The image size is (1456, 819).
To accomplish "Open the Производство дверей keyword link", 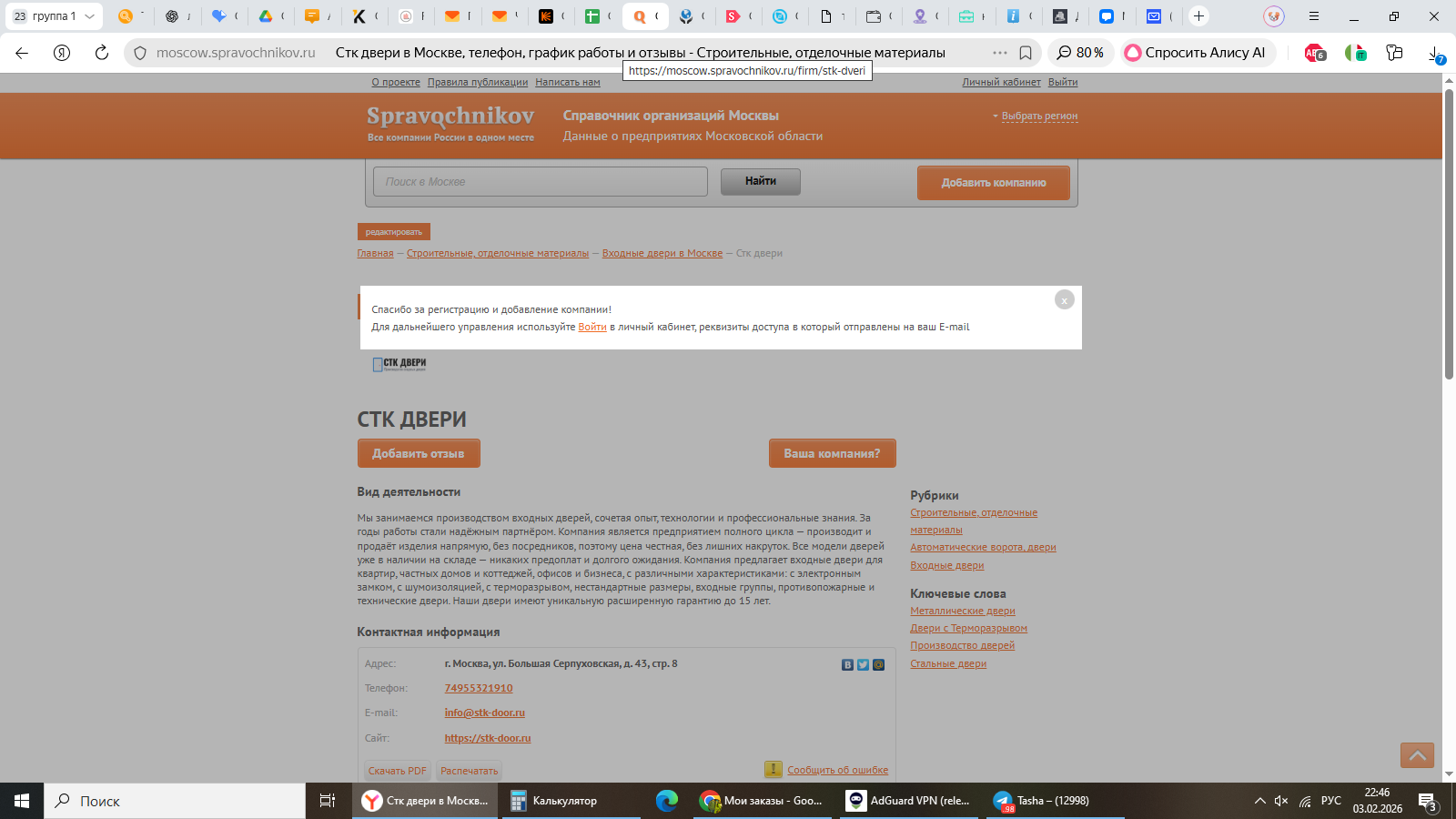I will pyautogui.click(x=963, y=646).
